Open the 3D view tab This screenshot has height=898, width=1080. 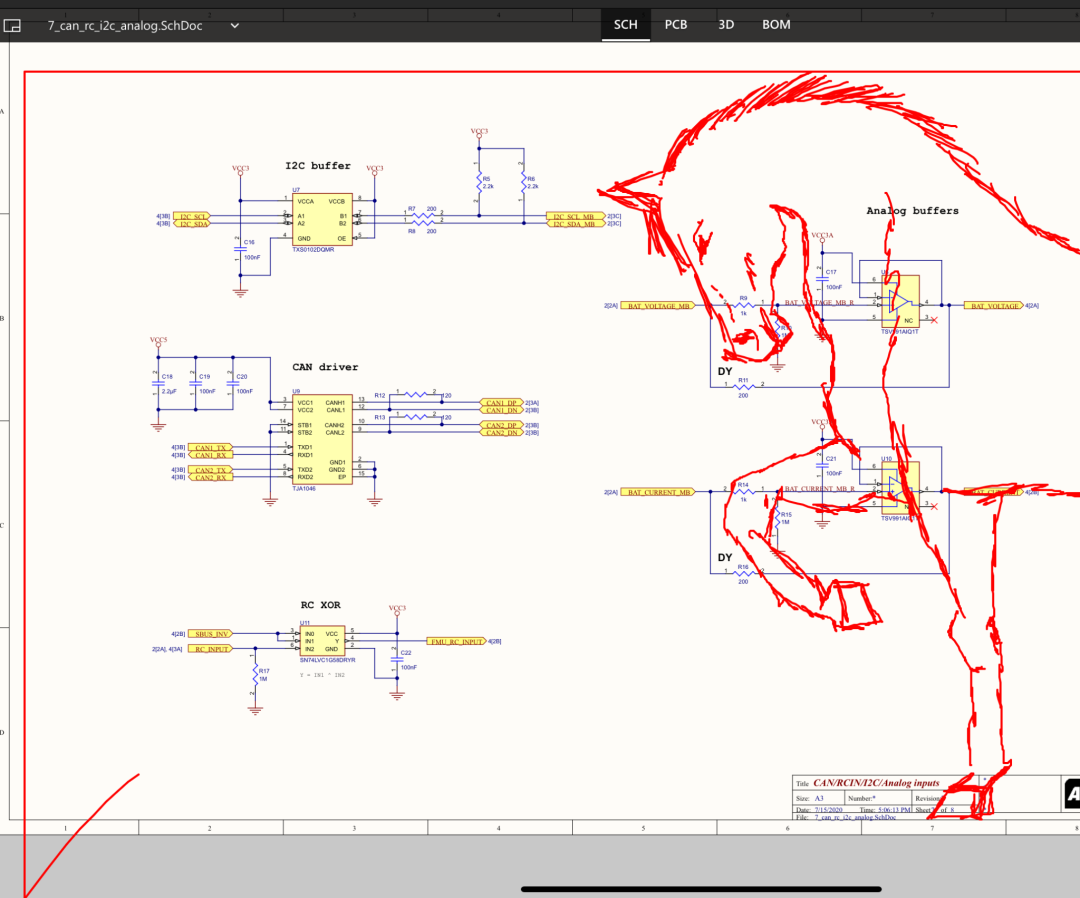click(x=726, y=25)
